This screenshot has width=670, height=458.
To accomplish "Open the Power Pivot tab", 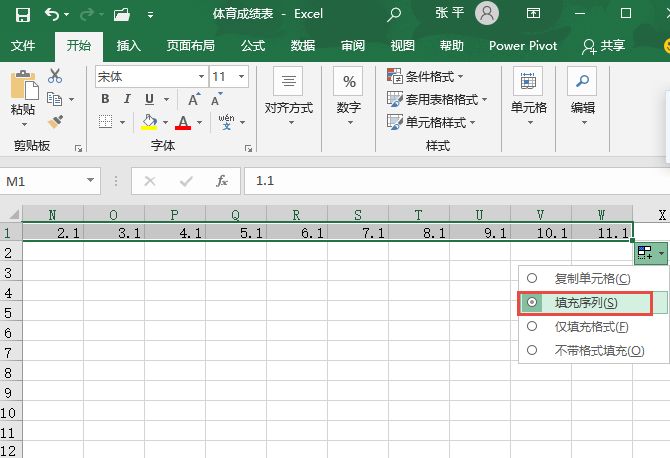I will [x=523, y=45].
